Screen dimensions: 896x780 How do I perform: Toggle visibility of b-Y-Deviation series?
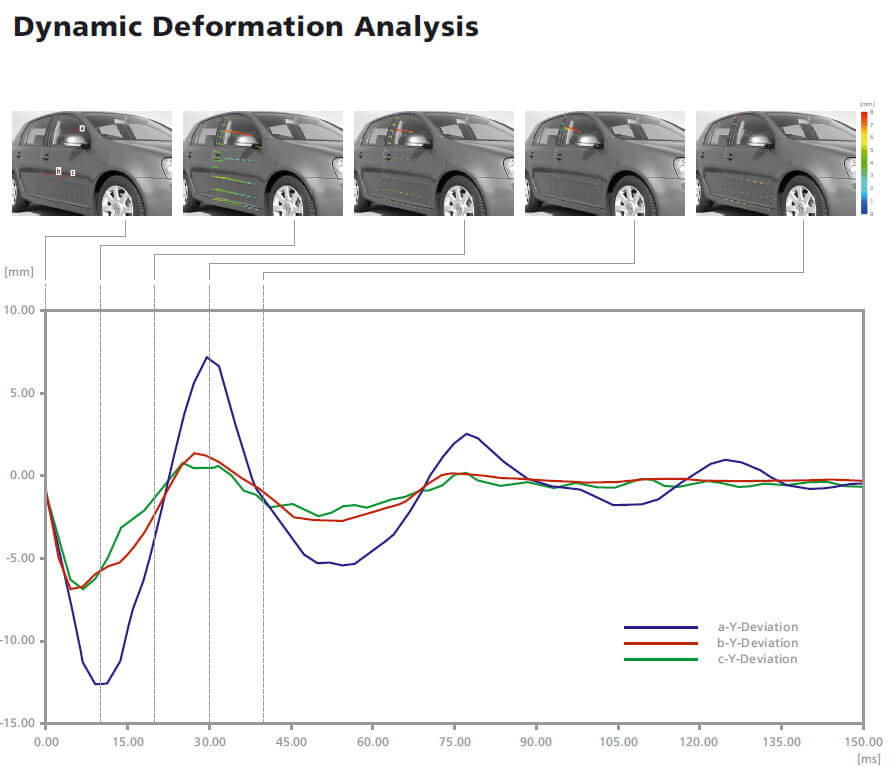coord(757,643)
